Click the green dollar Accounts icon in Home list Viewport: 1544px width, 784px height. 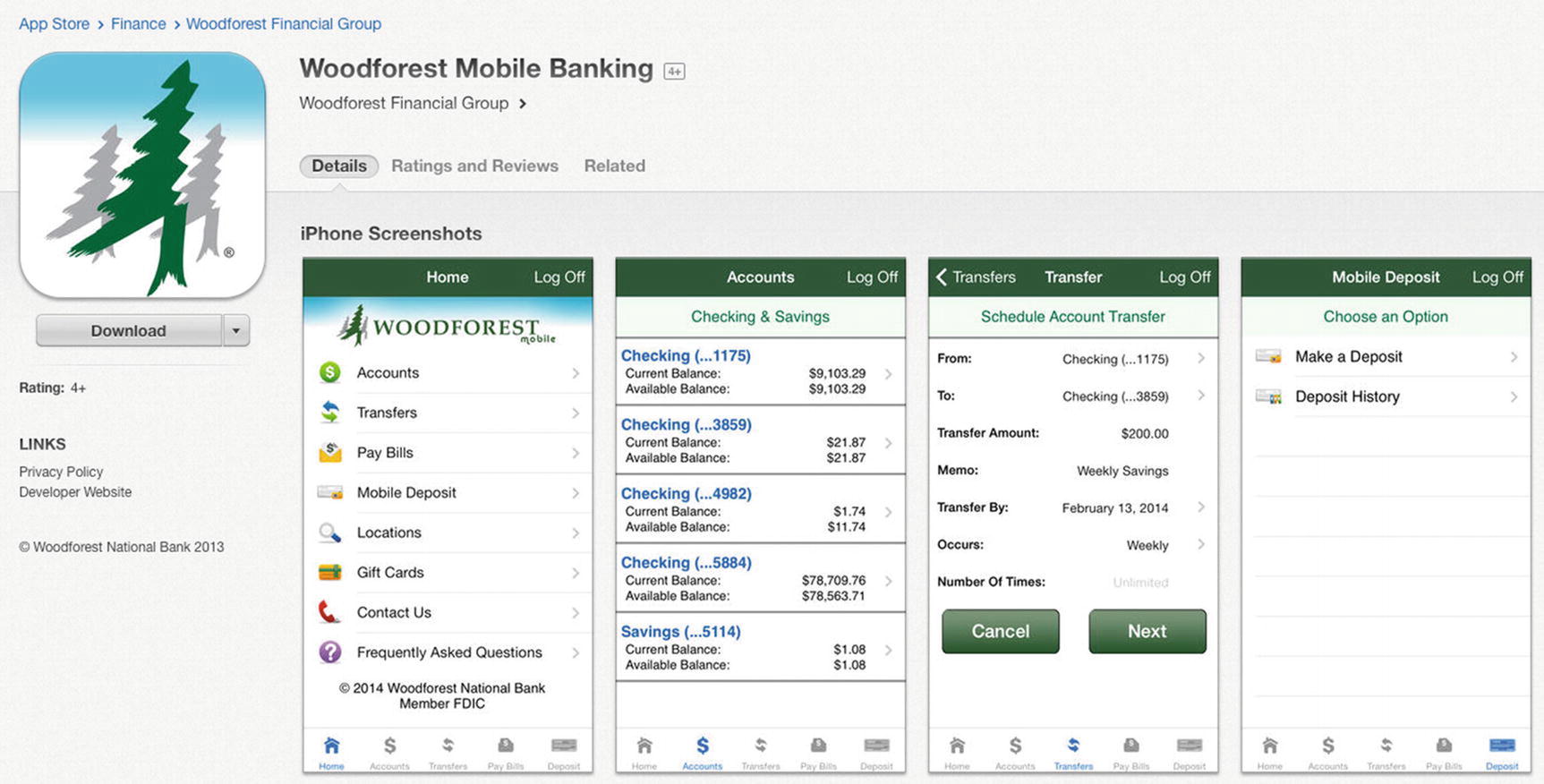point(330,372)
